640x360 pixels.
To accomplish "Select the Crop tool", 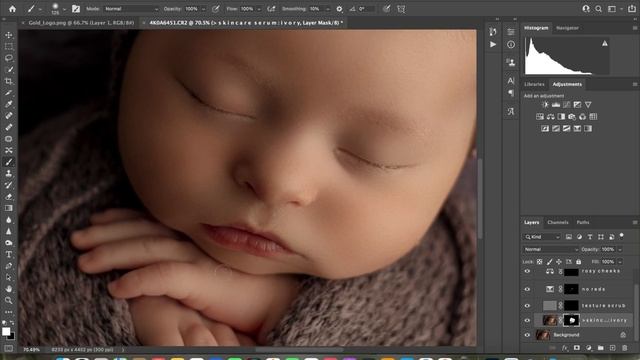I will pyautogui.click(x=9, y=81).
